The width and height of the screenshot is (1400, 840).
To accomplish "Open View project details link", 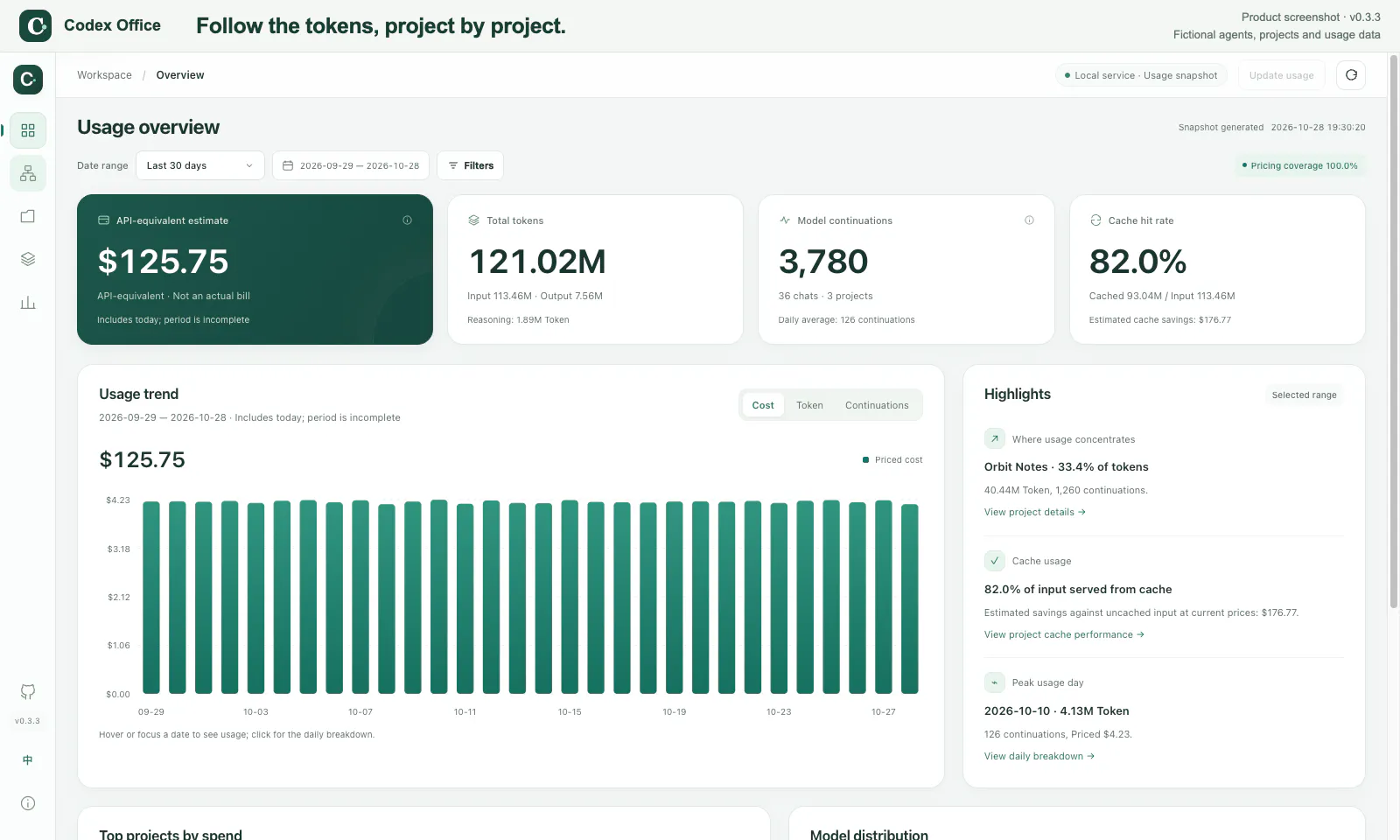I will pyautogui.click(x=1035, y=512).
